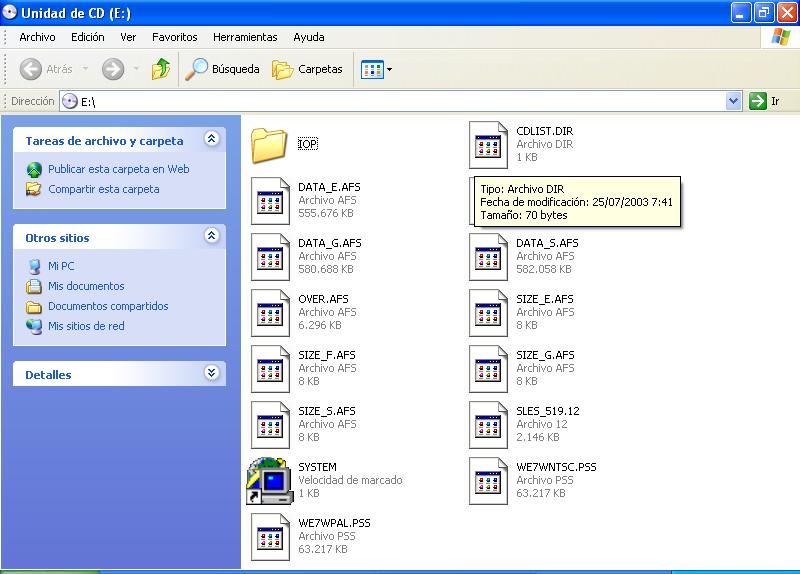Screen dimensions: 800x574
Task: Click the Mis sitios de red icon
Action: coord(34,326)
